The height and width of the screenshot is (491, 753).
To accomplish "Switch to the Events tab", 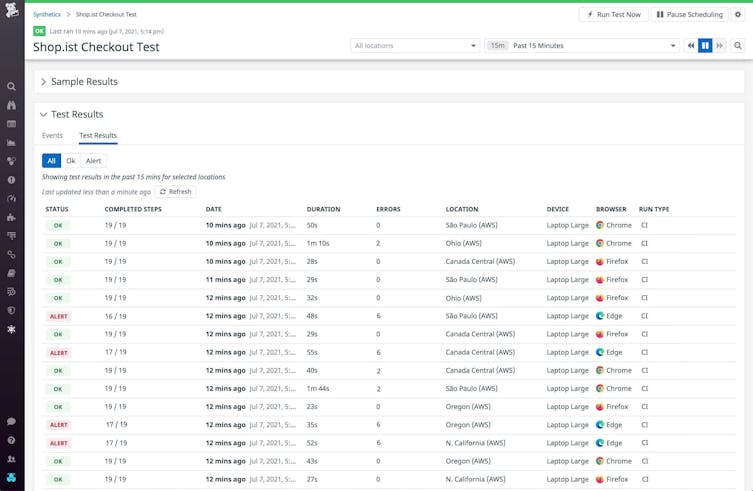I will pyautogui.click(x=52, y=136).
